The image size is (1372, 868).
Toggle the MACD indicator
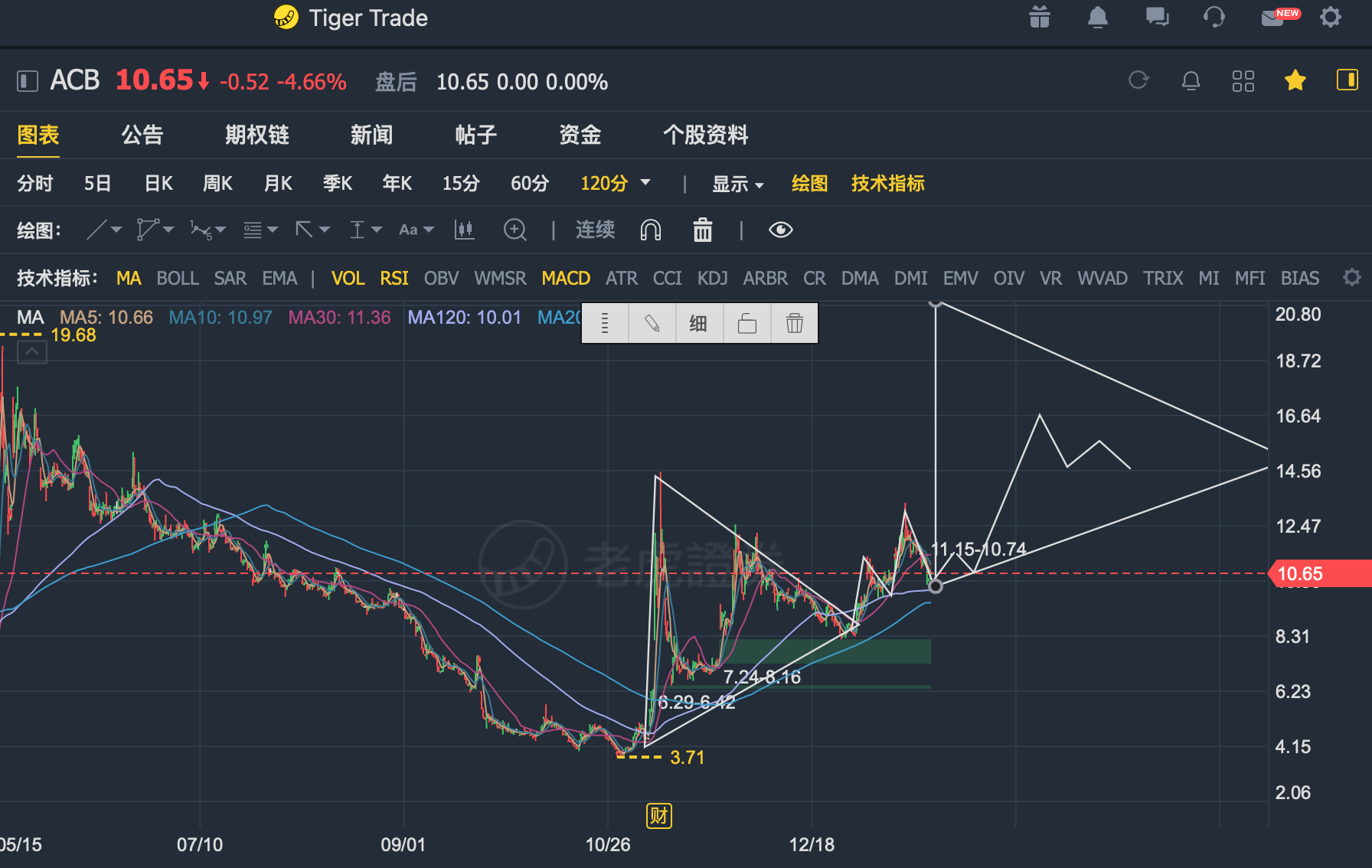point(566,278)
